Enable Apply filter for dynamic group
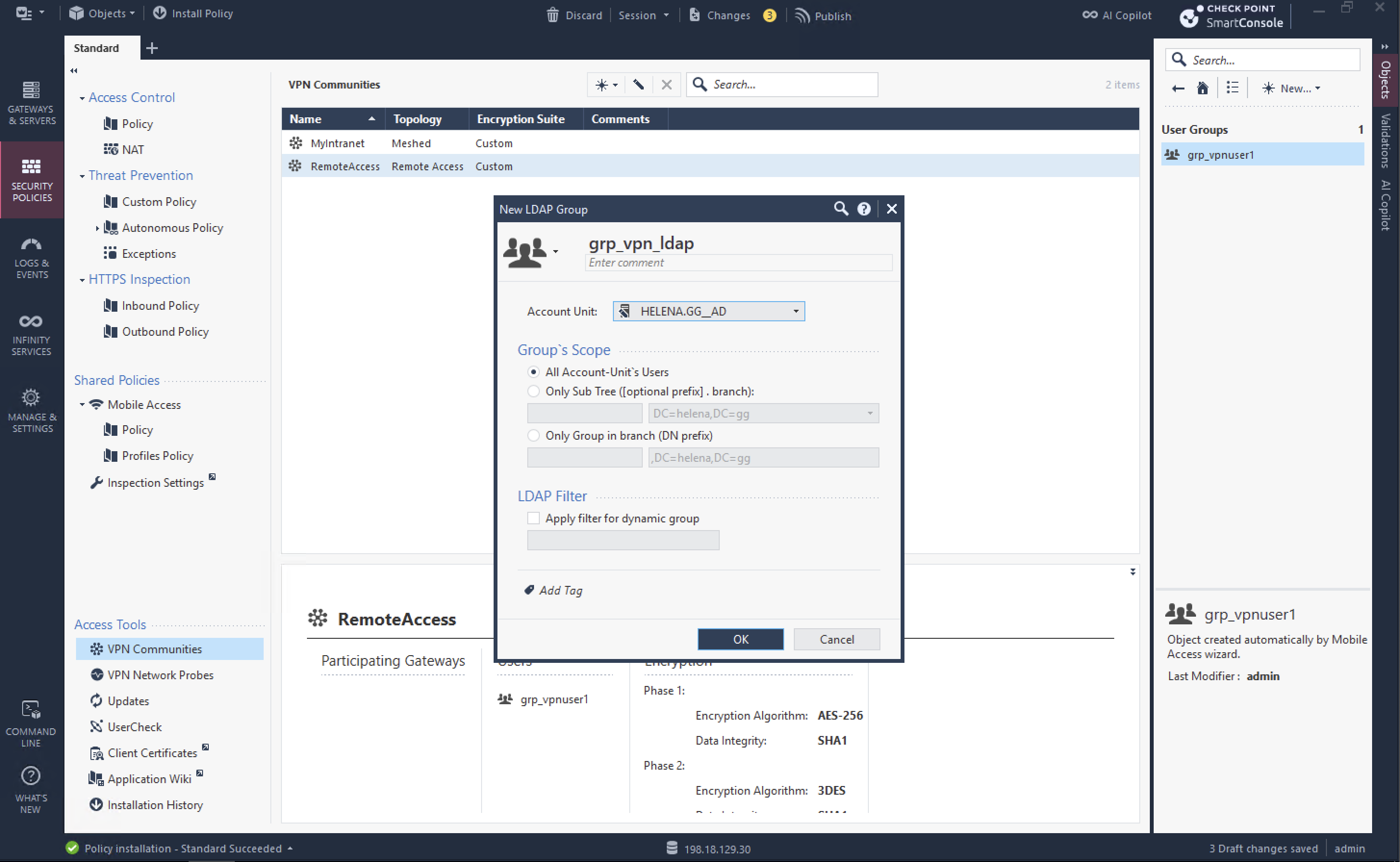Image resolution: width=1400 pixels, height=862 pixels. pos(533,518)
